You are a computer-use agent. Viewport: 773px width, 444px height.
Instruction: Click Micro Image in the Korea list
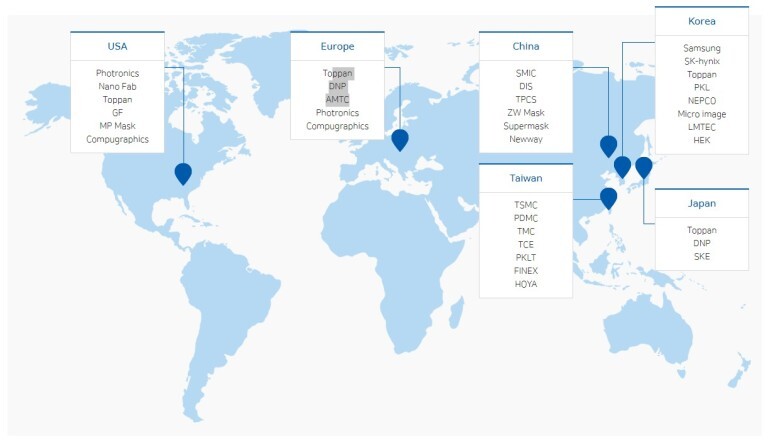(x=702, y=114)
